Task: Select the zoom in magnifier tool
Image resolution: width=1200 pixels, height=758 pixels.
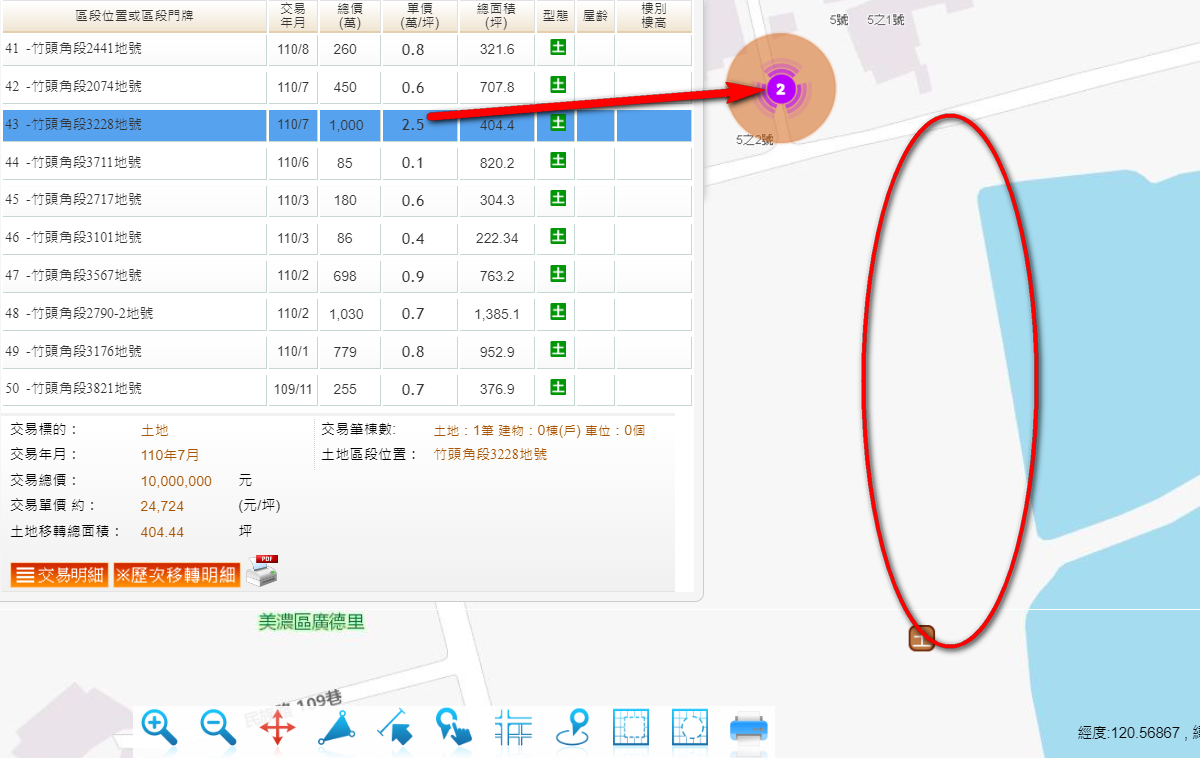Action: (160, 727)
